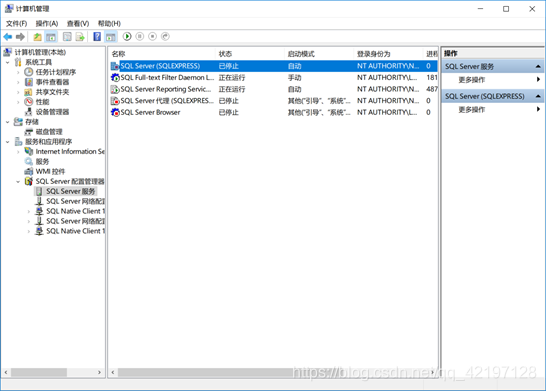Sort by the 名称 column header

[162, 54]
